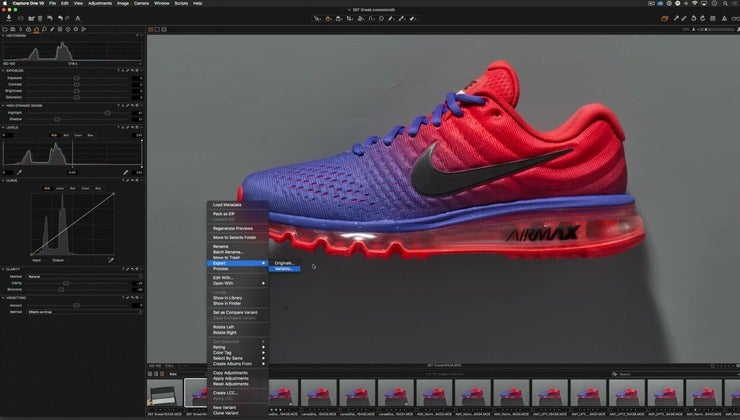
Task: Collapse the High Dynamic Range panel
Action: (3, 106)
